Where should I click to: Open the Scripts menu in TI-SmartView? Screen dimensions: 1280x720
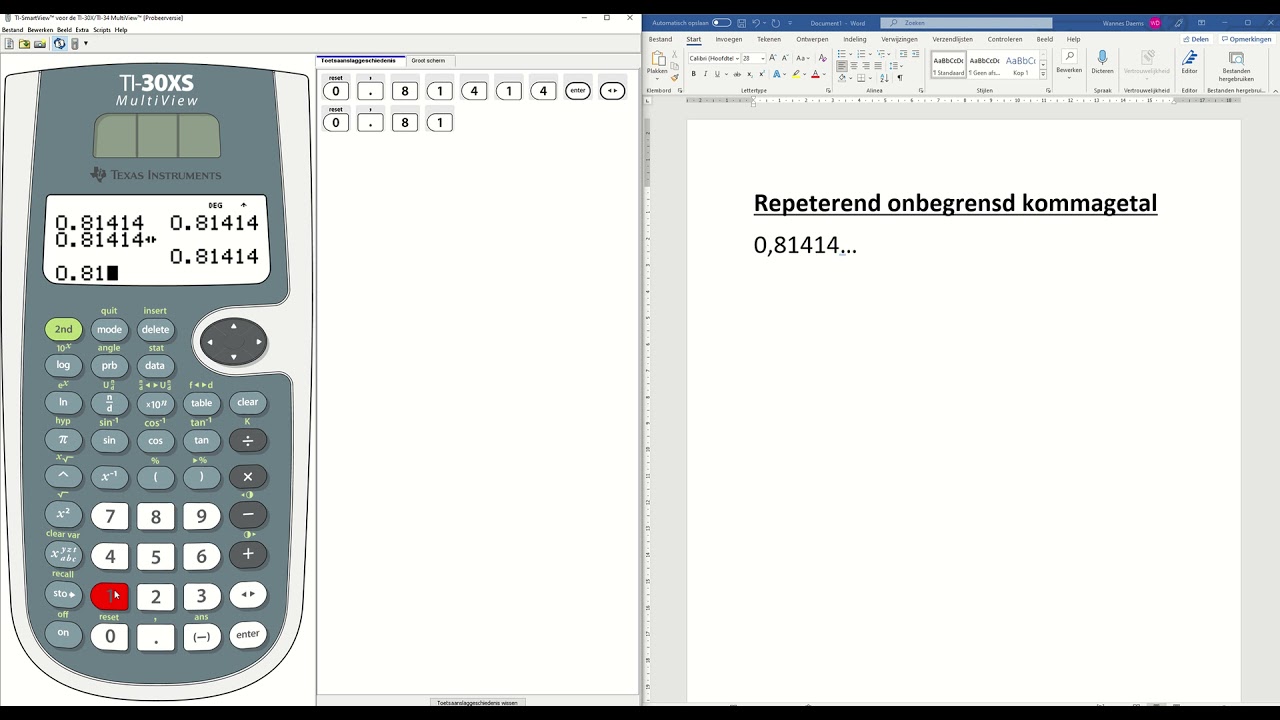coord(102,30)
